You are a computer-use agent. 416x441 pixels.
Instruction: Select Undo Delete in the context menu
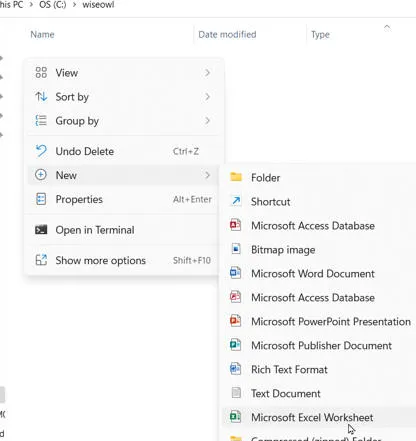tap(123, 151)
